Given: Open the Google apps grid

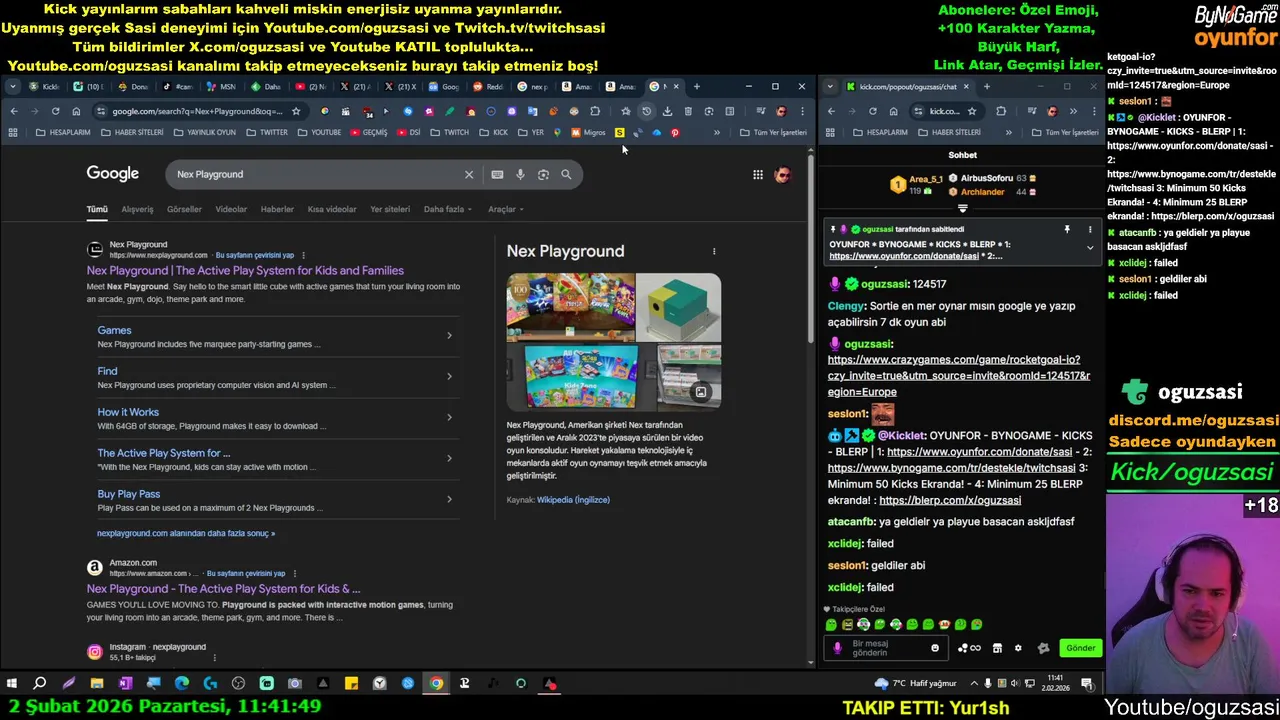Looking at the screenshot, I should [x=758, y=175].
